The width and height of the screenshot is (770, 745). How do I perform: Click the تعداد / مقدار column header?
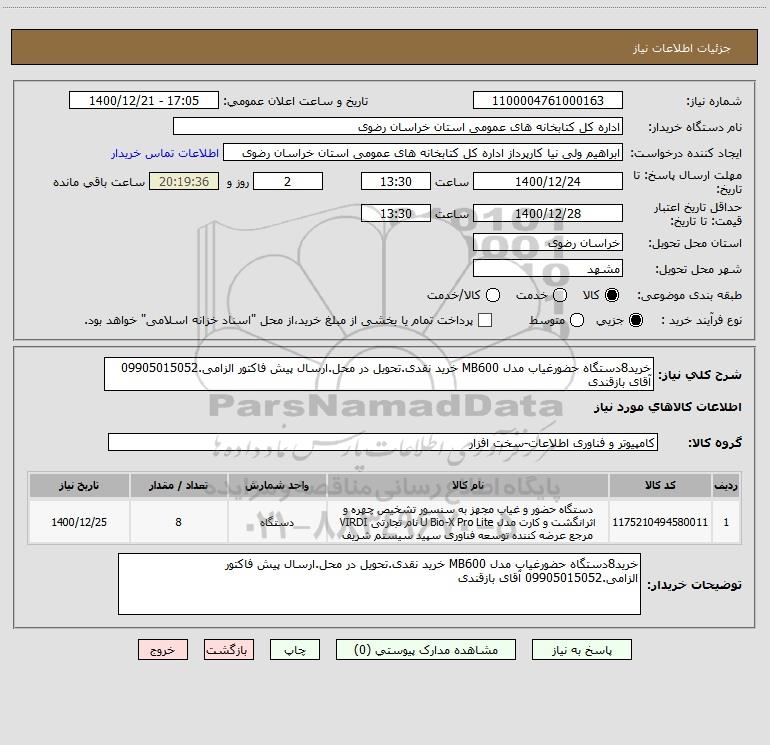[x=178, y=486]
